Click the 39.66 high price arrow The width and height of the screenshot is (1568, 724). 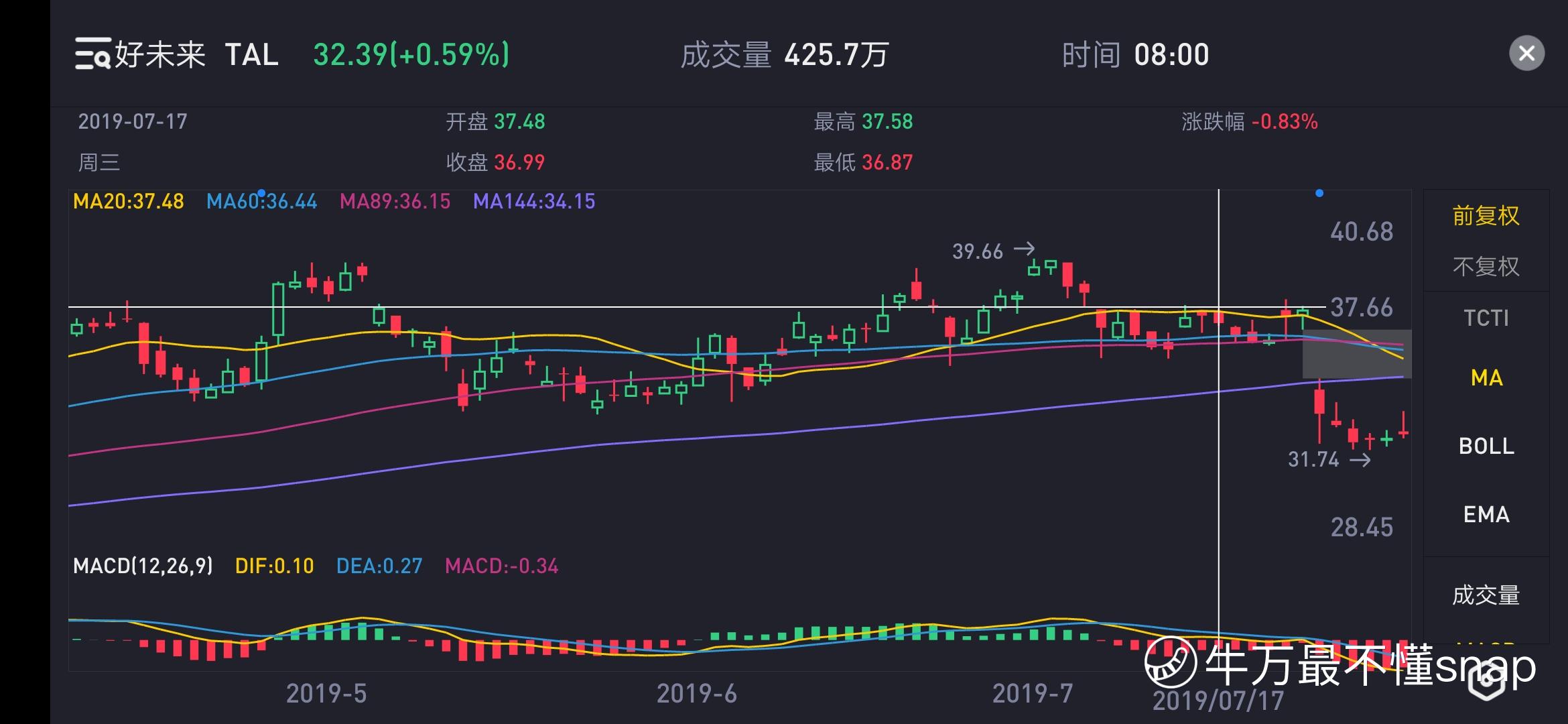[x=1024, y=249]
